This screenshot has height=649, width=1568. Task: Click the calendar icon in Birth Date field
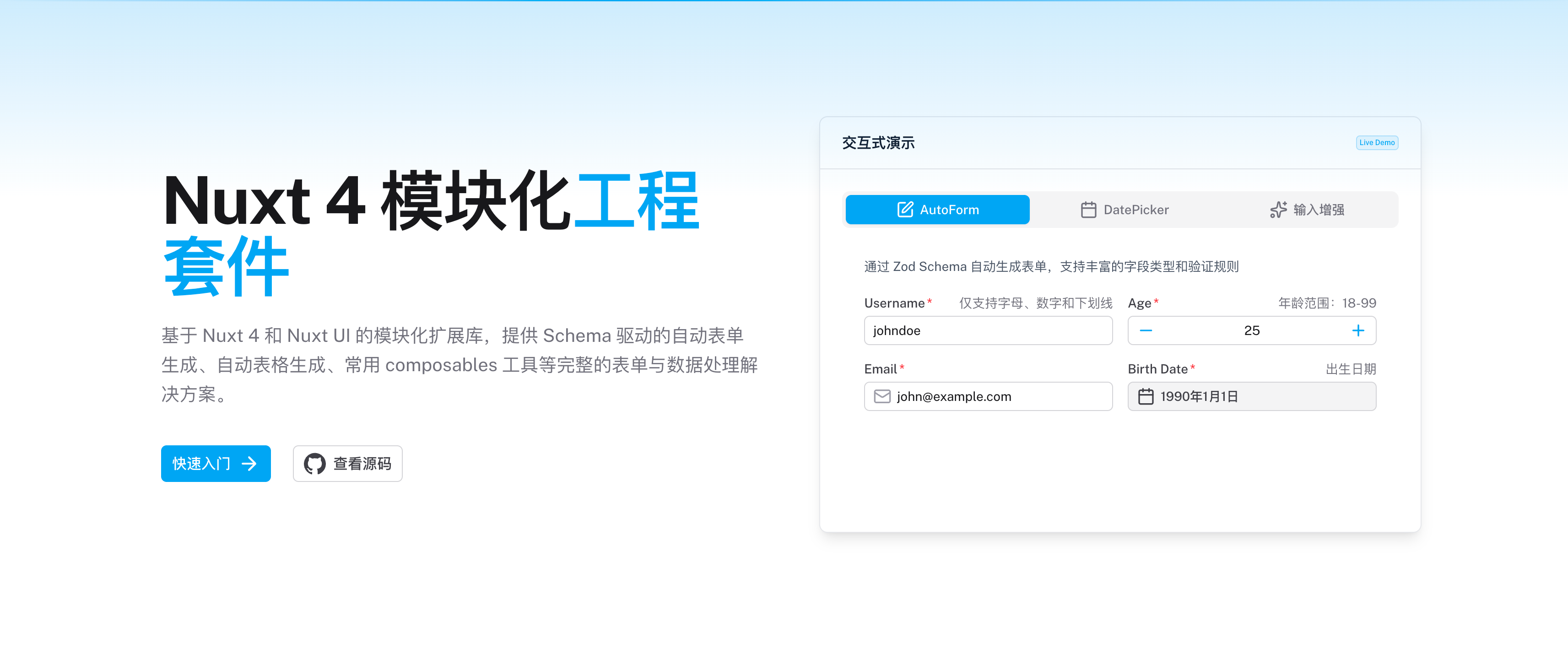1146,396
